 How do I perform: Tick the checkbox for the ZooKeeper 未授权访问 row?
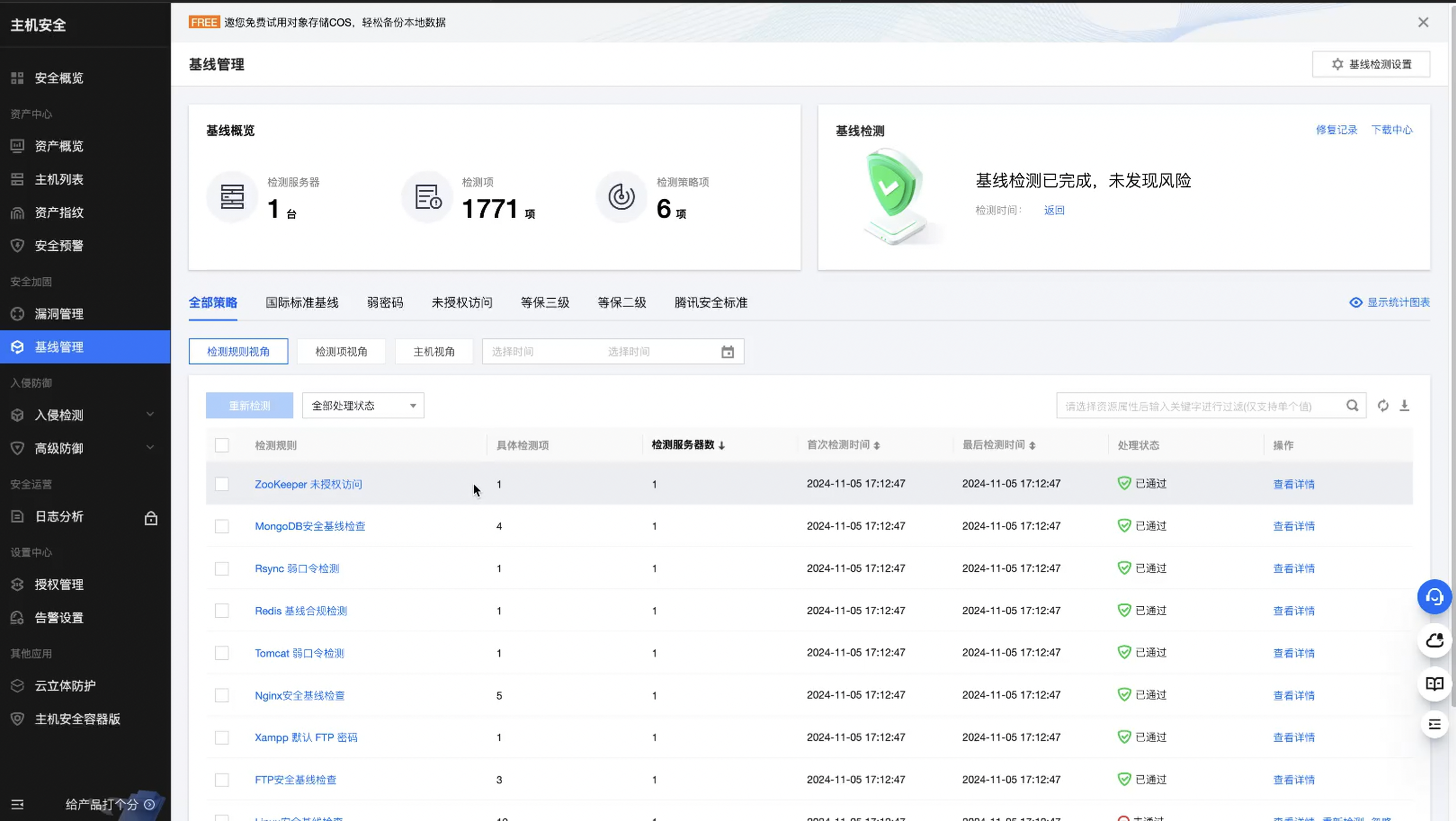(221, 484)
